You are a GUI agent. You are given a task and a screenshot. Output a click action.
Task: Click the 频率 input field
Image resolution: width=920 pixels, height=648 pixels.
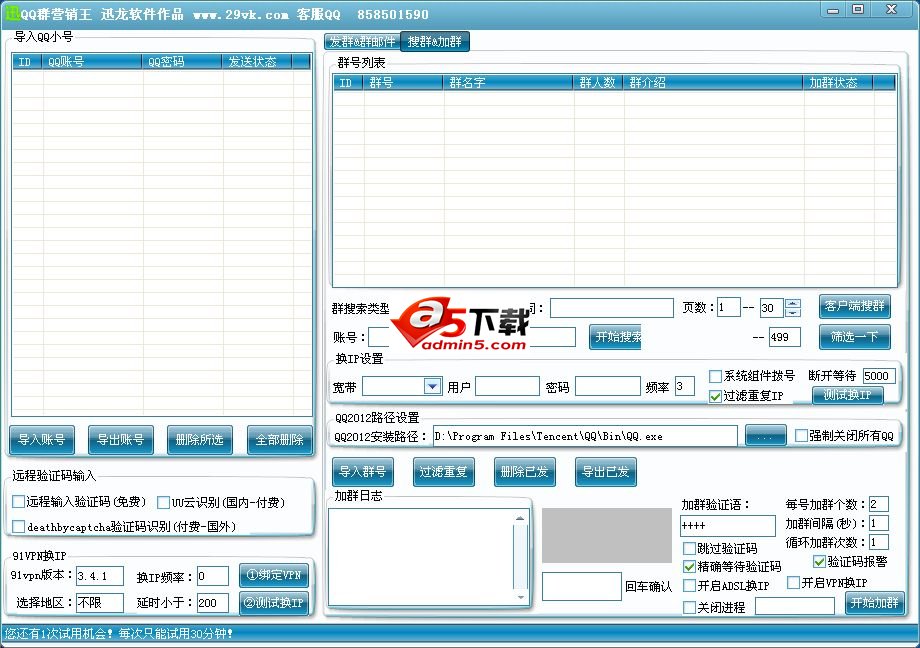tap(684, 386)
